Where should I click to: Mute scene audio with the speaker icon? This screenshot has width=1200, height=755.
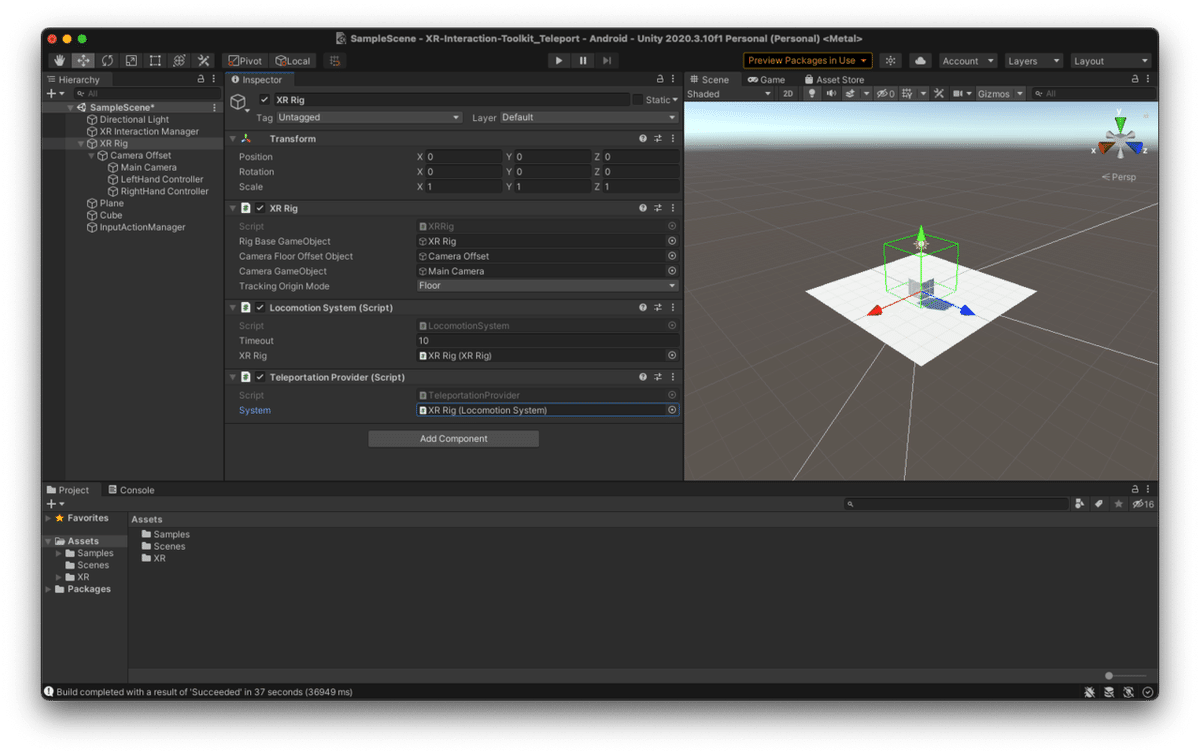click(831, 94)
